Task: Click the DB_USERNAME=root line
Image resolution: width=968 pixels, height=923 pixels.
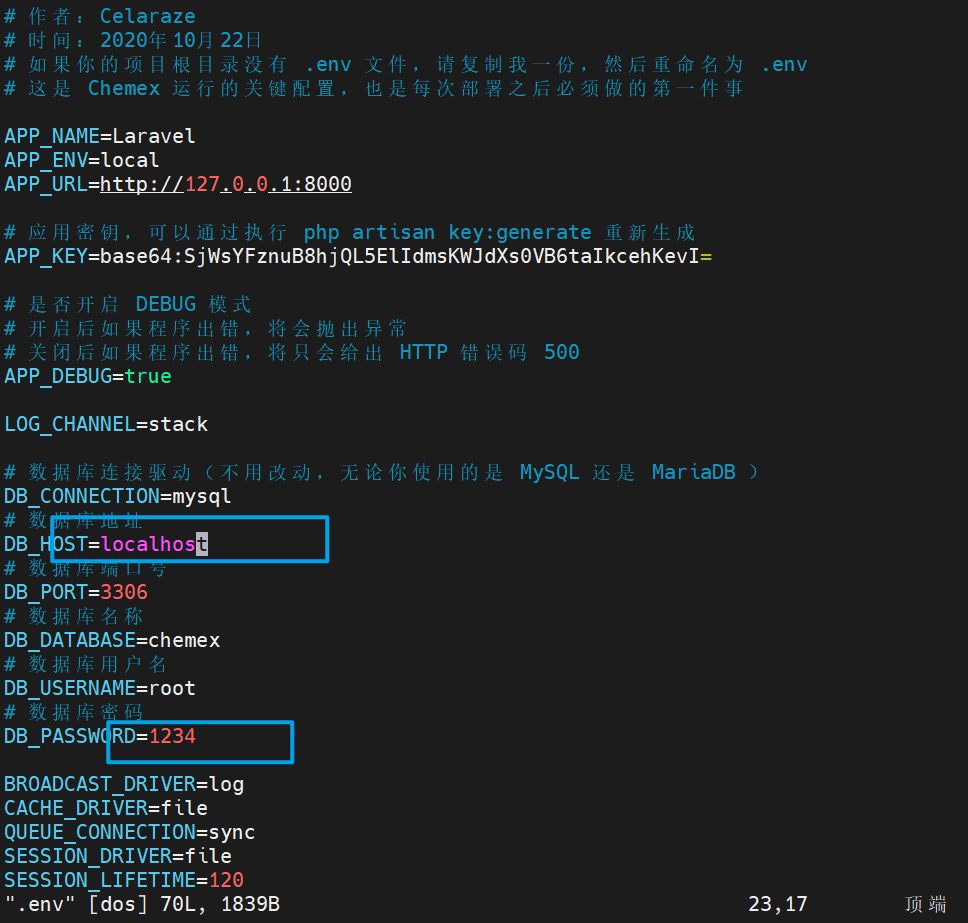Action: [x=100, y=688]
